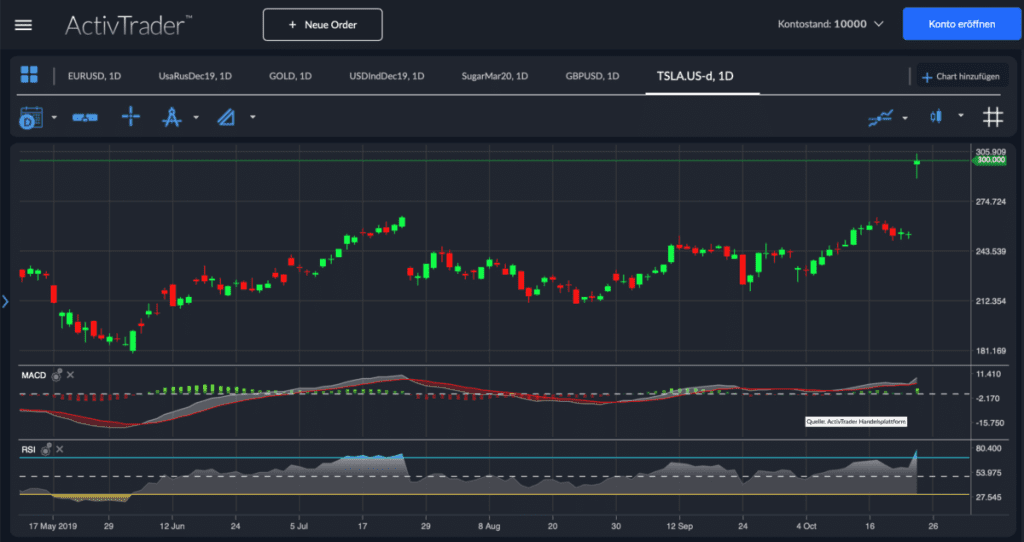Click the Neue Order button
This screenshot has height=542, width=1024.
323,25
